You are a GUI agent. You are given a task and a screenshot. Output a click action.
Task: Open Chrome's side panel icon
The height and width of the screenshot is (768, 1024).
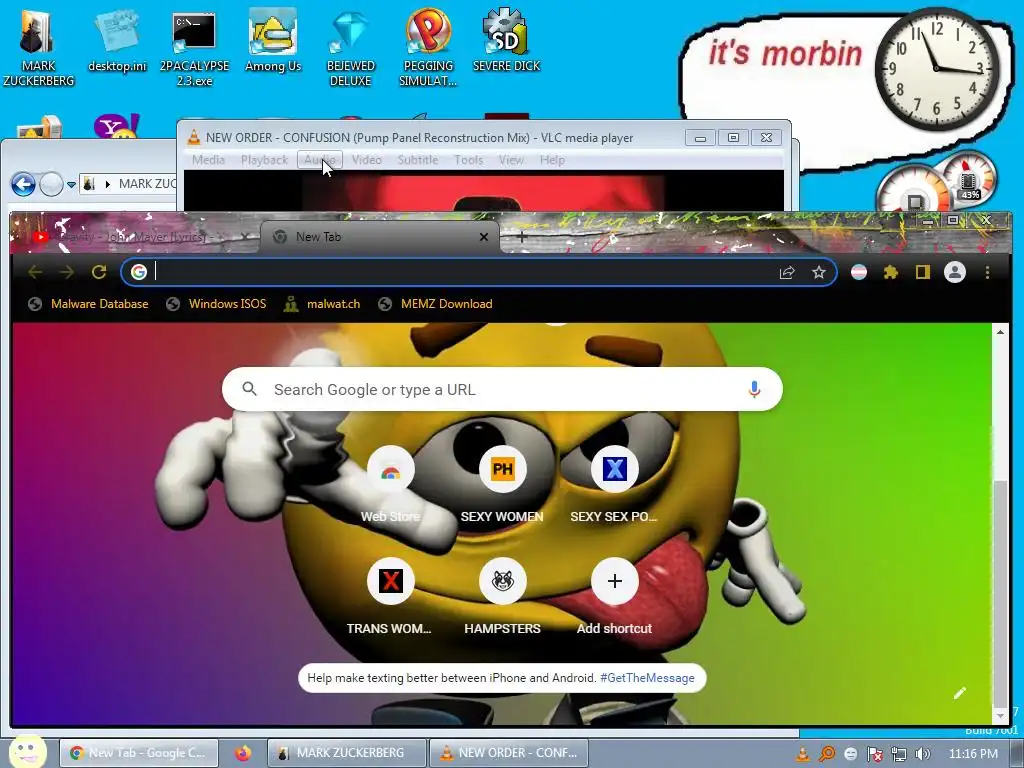coord(922,272)
